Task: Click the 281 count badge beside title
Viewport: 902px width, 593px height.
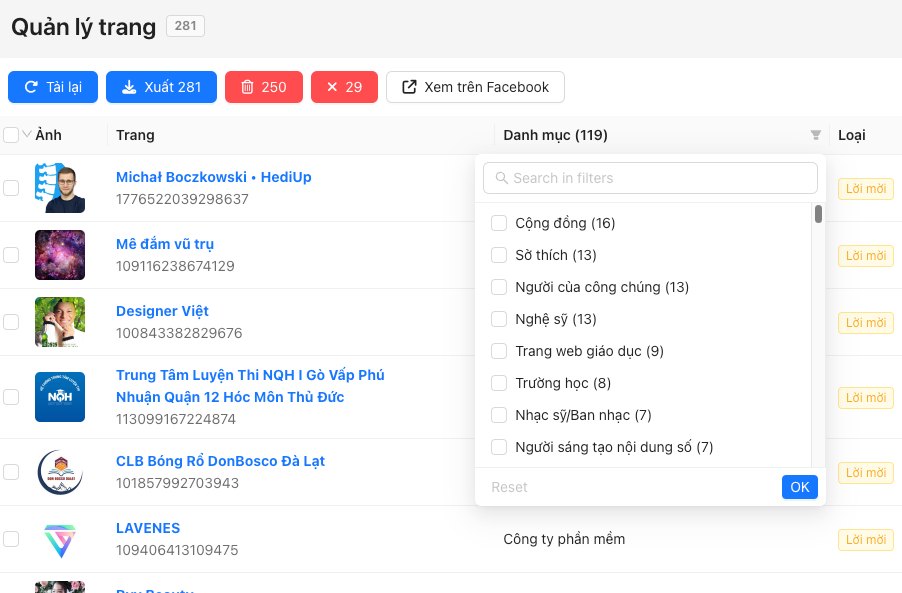Action: point(185,26)
